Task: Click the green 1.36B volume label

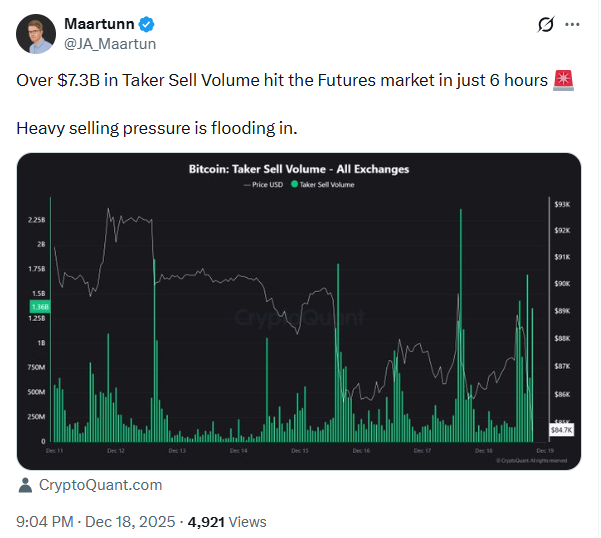Action: tap(40, 306)
